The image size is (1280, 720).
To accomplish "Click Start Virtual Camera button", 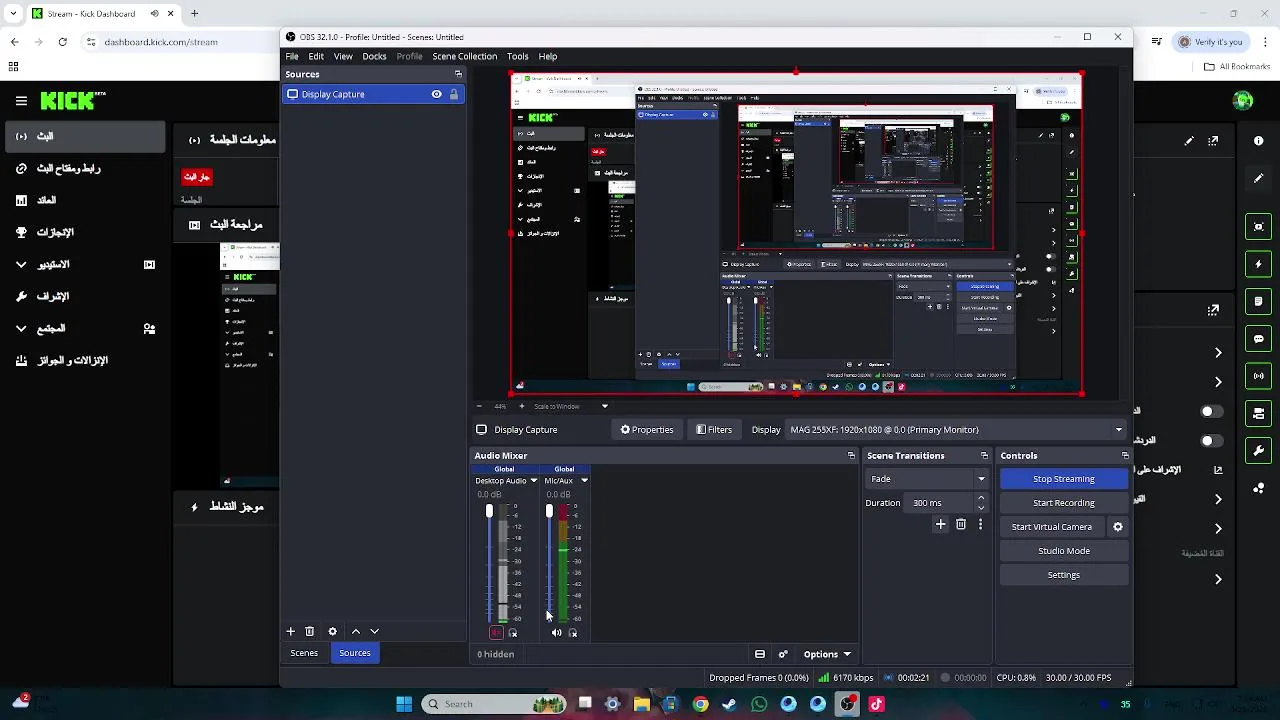I will click(1052, 527).
